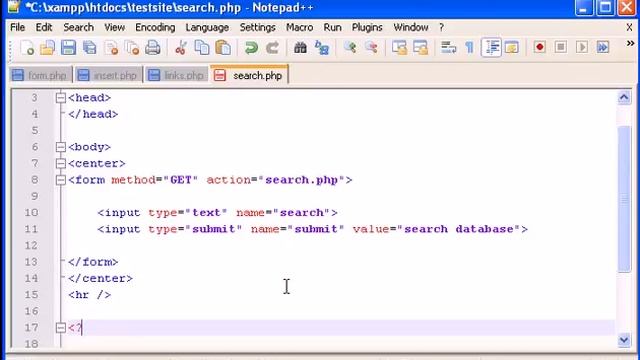Create a new file with New icon
This screenshot has width=640, height=360.
click(x=27, y=48)
